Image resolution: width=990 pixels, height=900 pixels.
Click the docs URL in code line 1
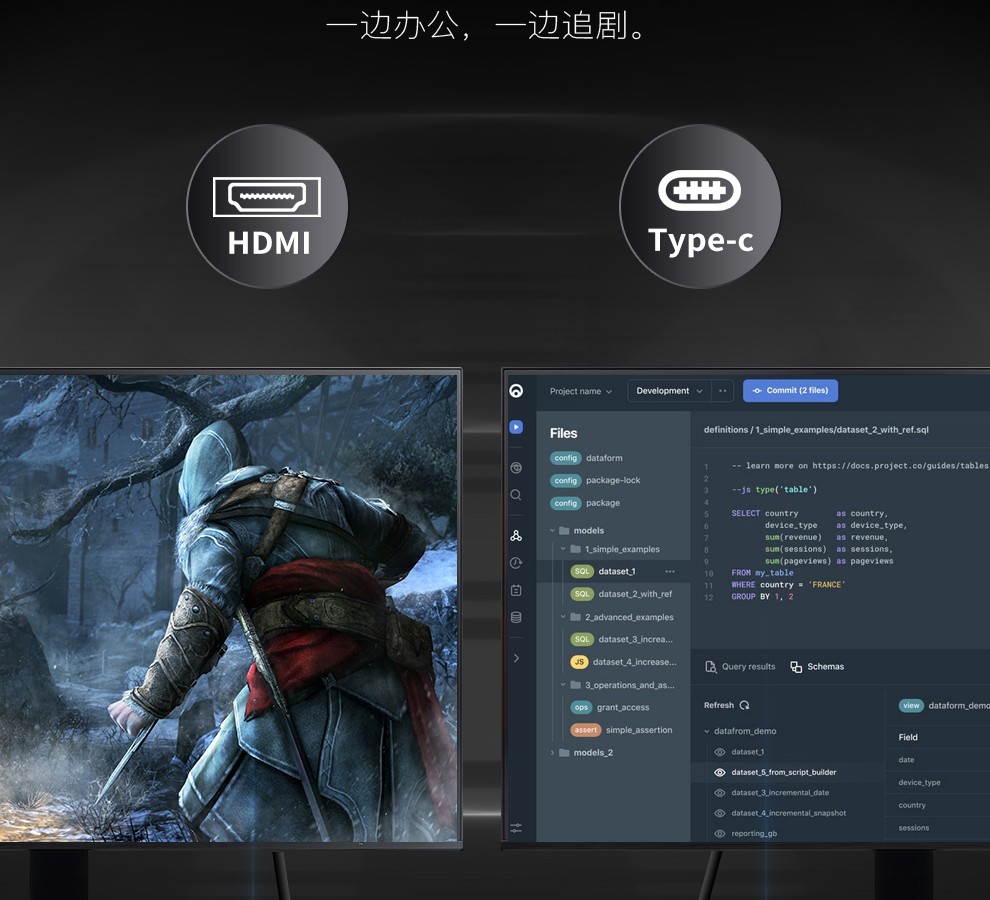point(900,466)
